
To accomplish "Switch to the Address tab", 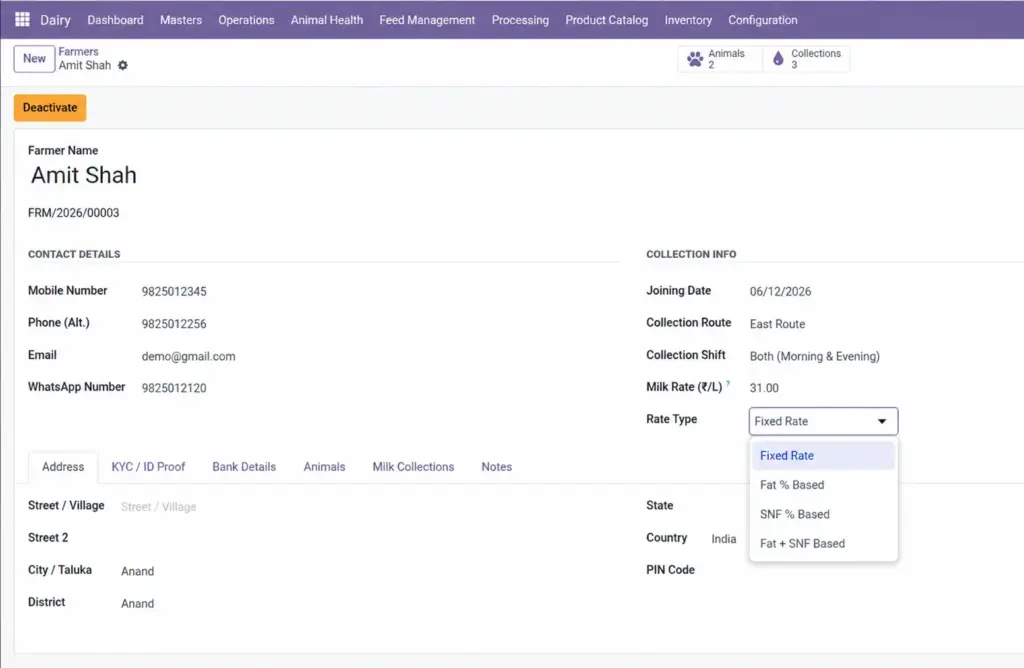I will point(63,467).
